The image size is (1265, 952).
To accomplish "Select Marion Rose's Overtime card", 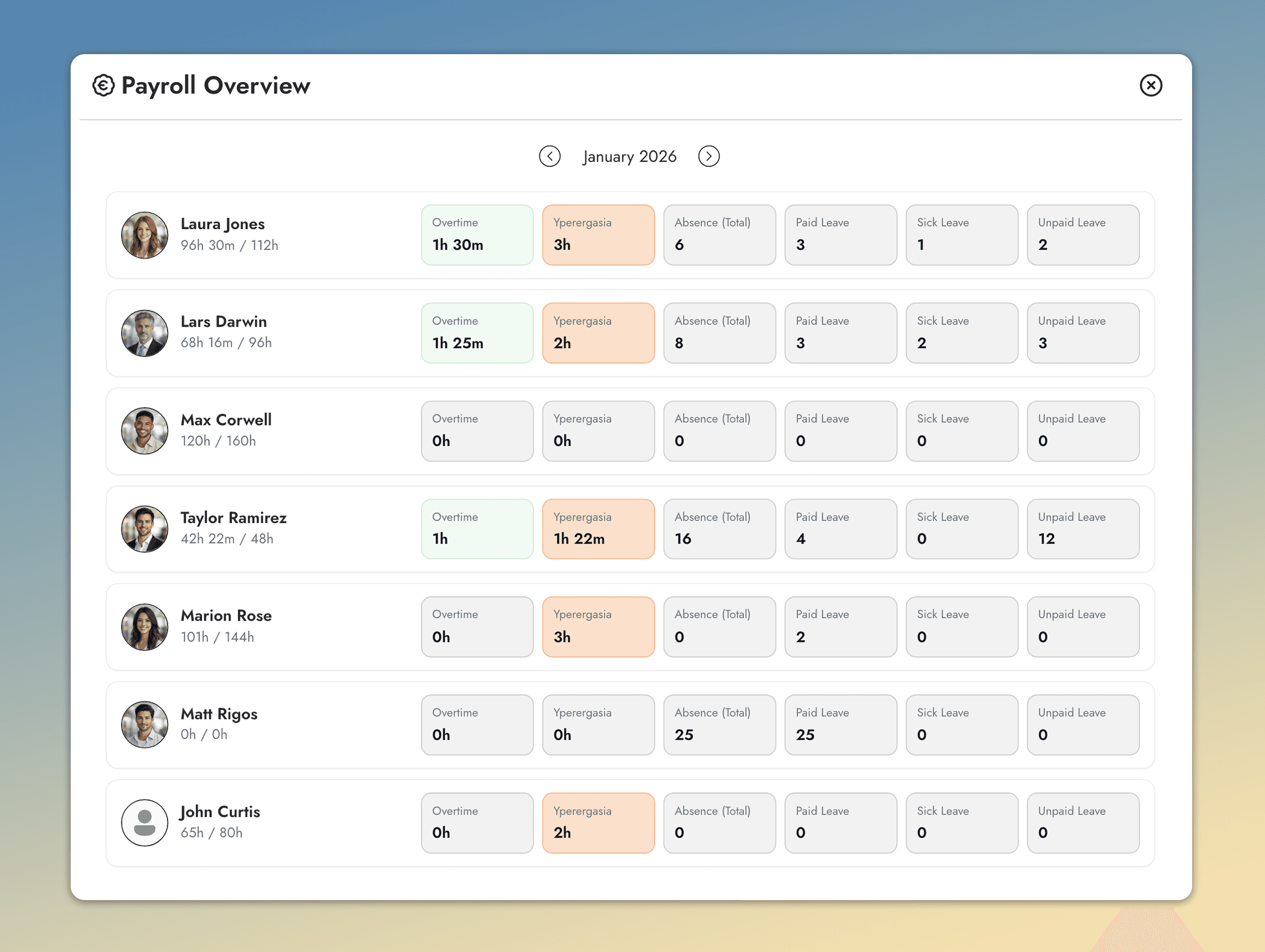I will click(x=477, y=627).
